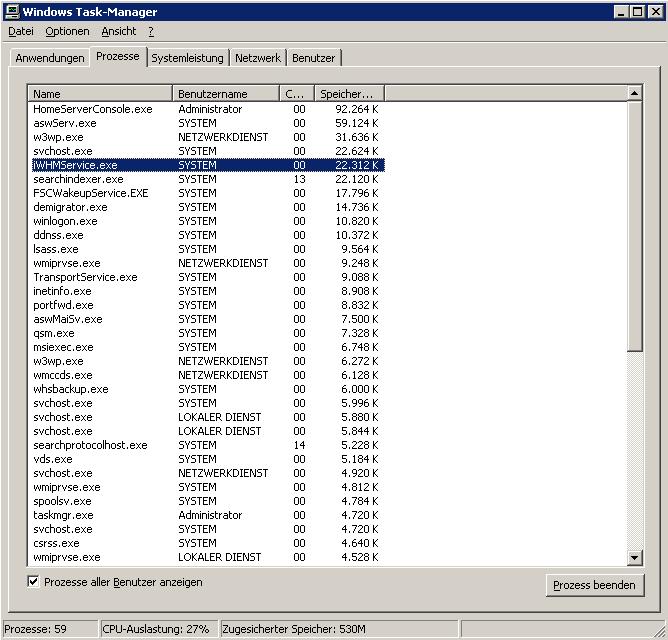This screenshot has height=640, width=668.
Task: Select the spoolsv.exe process
Action: tap(208, 501)
